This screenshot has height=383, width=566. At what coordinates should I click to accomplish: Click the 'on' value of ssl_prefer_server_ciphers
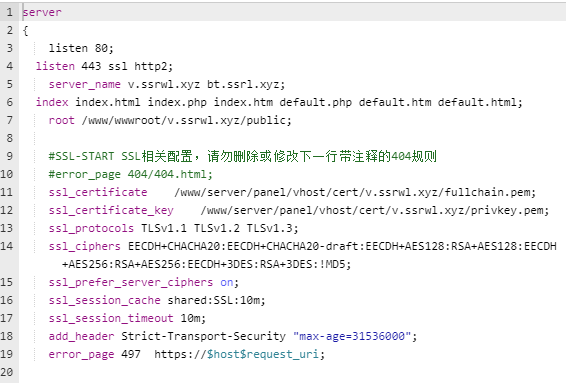[x=227, y=282]
